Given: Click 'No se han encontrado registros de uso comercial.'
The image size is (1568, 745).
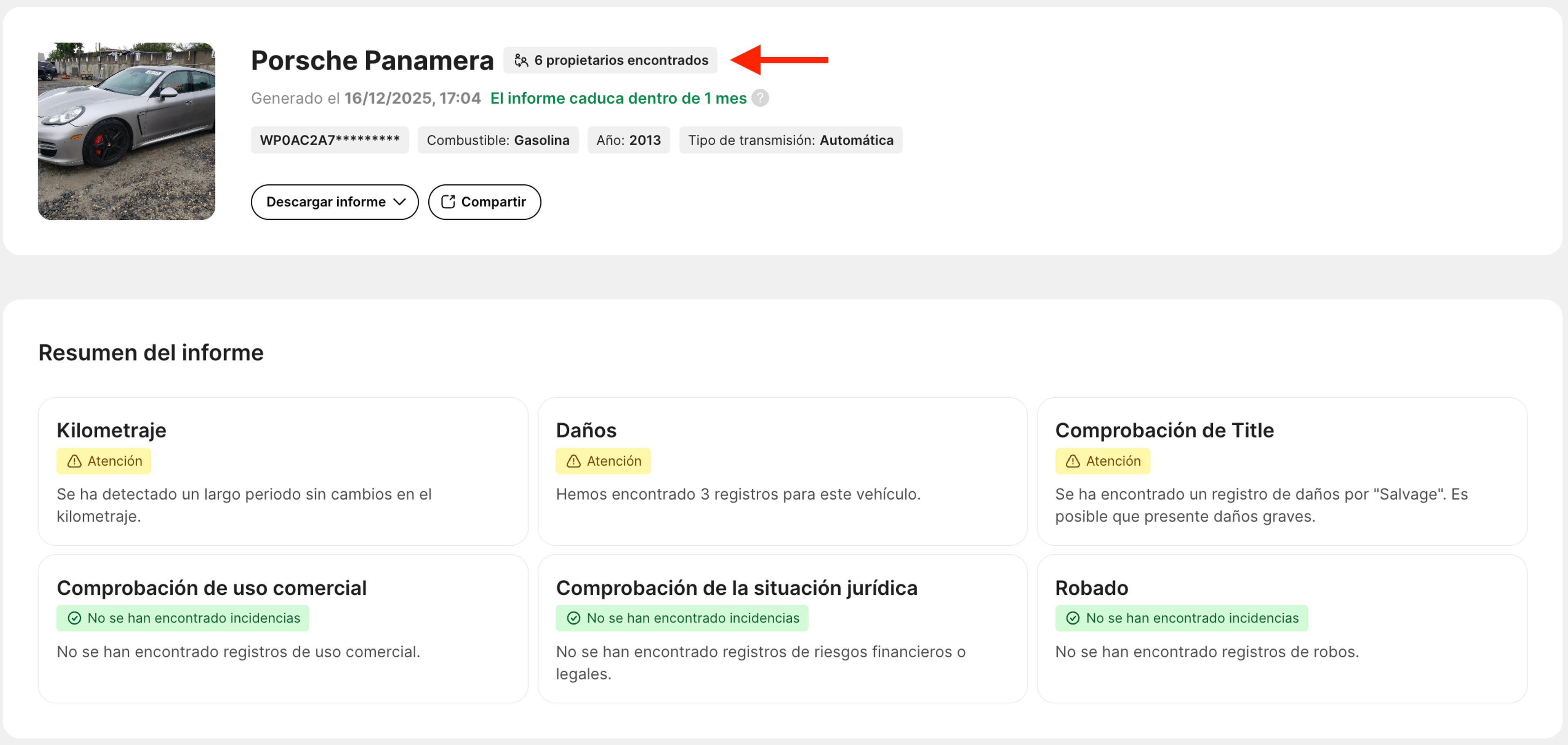Looking at the screenshot, I should click(238, 652).
